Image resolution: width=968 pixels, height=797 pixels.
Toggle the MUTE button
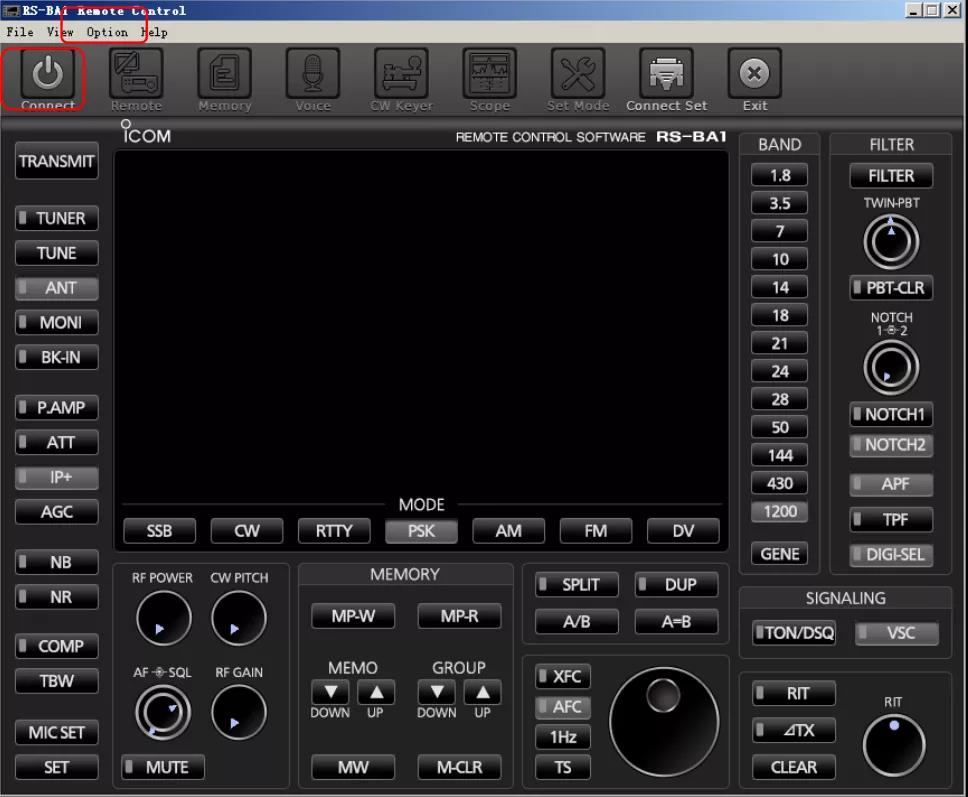tap(163, 767)
